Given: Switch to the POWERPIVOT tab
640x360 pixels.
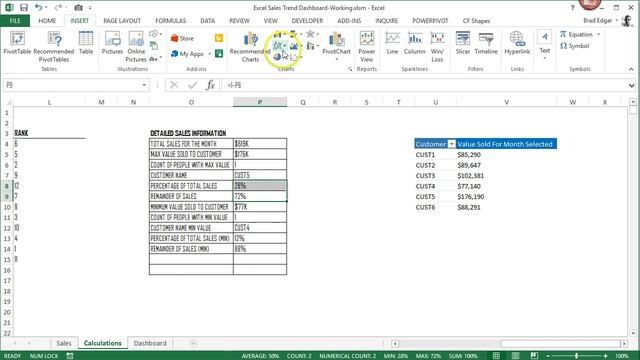Looking at the screenshot, I should (430, 20).
